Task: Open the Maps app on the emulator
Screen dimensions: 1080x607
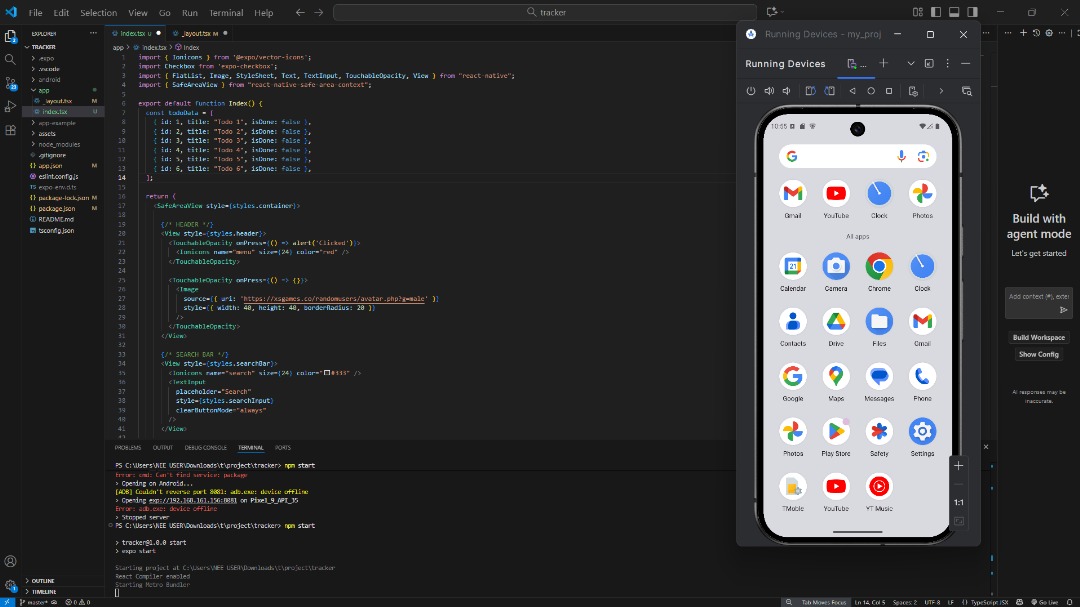Action: tap(835, 382)
